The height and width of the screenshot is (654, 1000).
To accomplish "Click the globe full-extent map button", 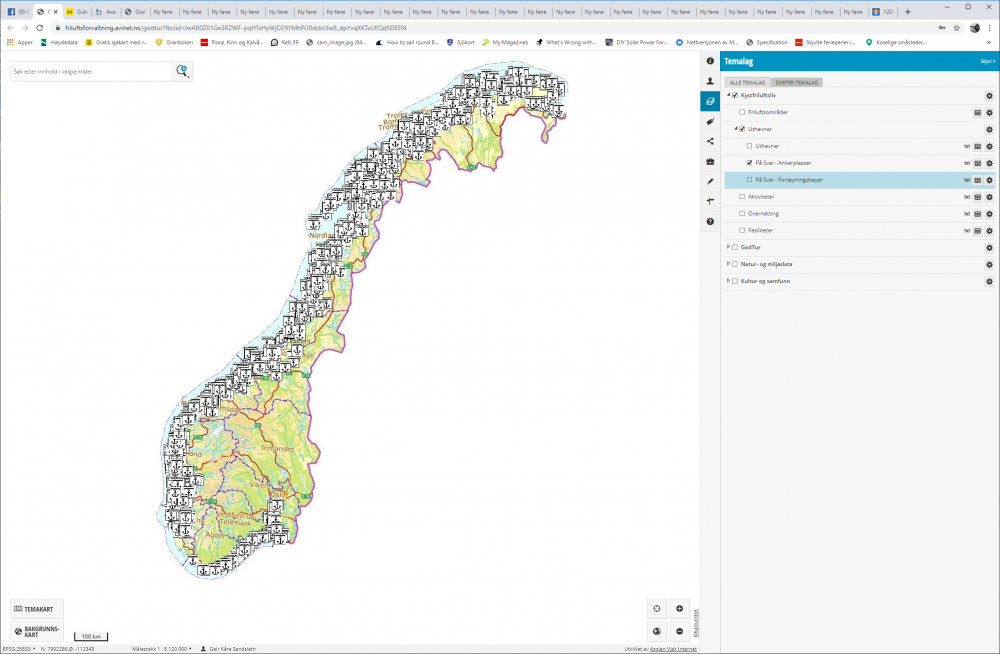I will [657, 631].
